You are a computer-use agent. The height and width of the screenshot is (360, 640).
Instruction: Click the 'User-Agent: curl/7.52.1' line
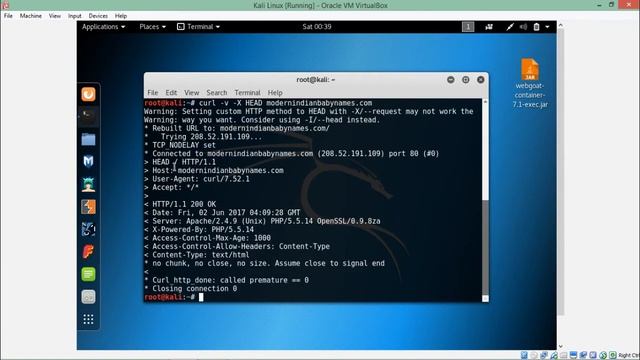pos(197,179)
